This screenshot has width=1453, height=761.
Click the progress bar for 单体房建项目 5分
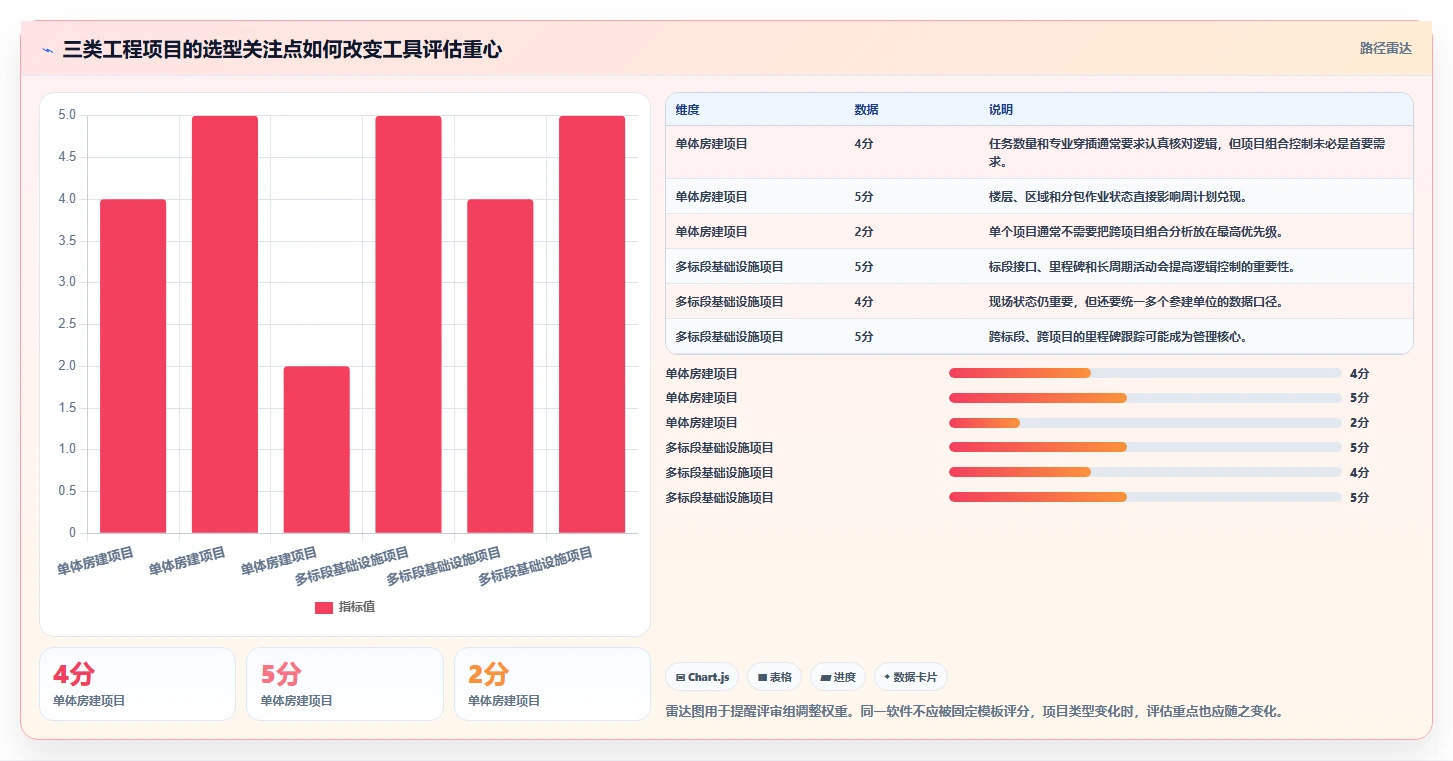pos(1145,398)
